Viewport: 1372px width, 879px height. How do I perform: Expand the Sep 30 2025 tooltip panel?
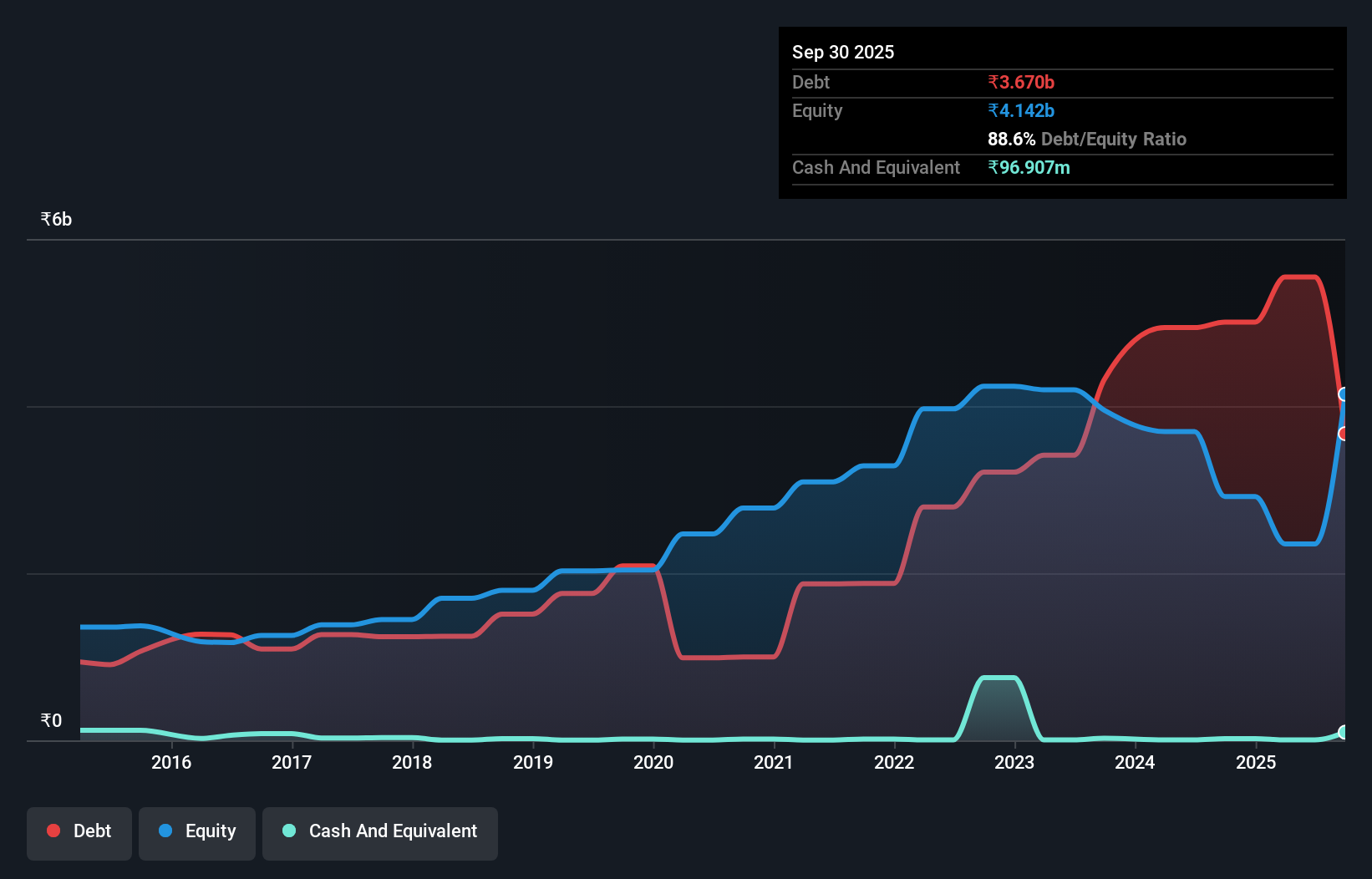click(843, 52)
